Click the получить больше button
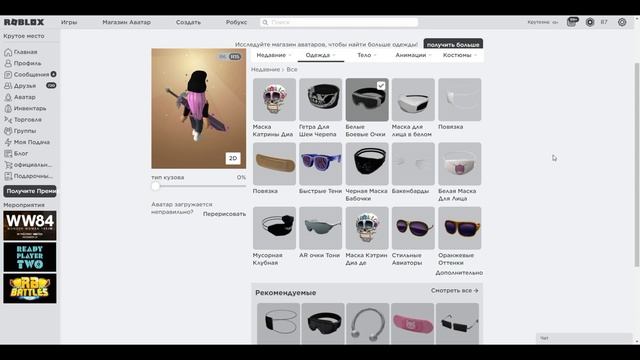640x360 pixels. pyautogui.click(x=453, y=44)
